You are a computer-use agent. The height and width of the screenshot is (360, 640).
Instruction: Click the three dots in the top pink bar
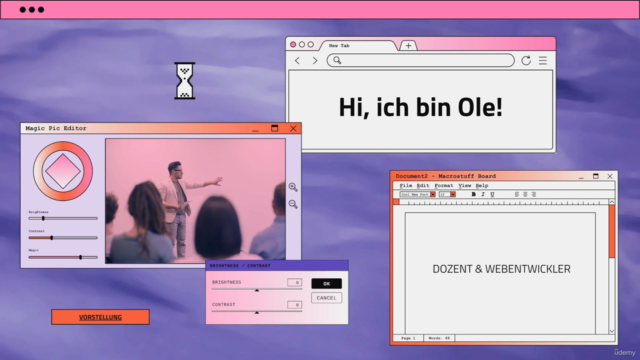(32, 10)
